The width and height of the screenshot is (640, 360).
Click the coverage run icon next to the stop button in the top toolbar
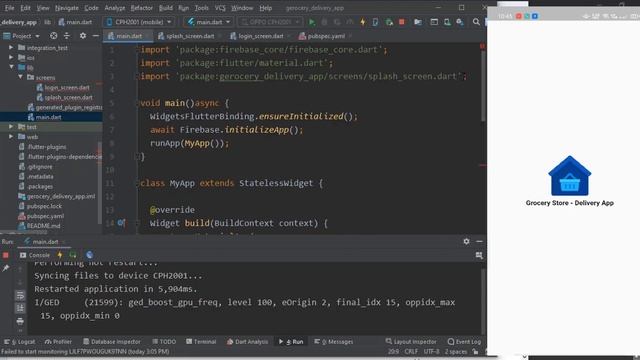[389, 22]
